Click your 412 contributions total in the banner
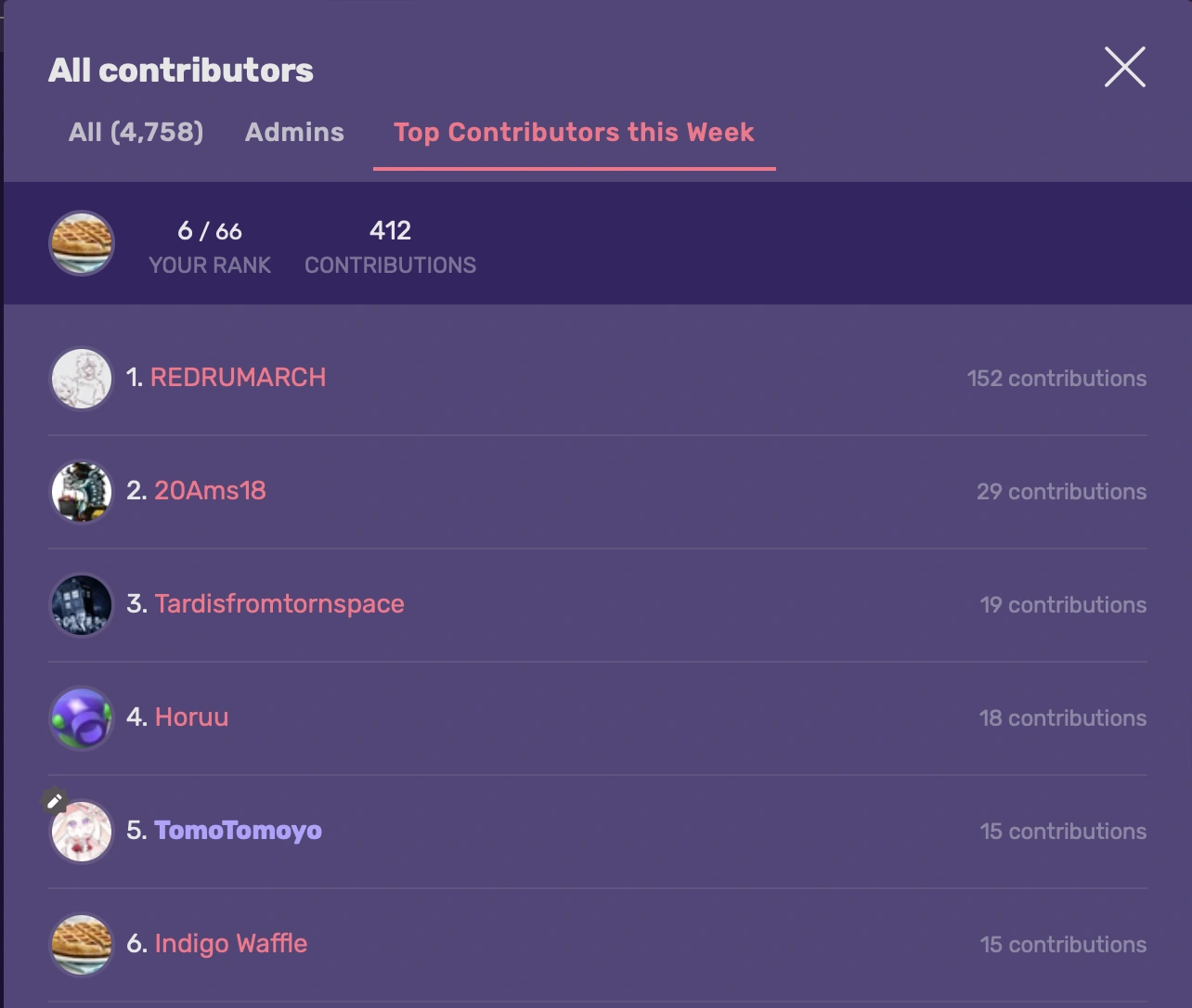This screenshot has width=1192, height=1008. (390, 230)
